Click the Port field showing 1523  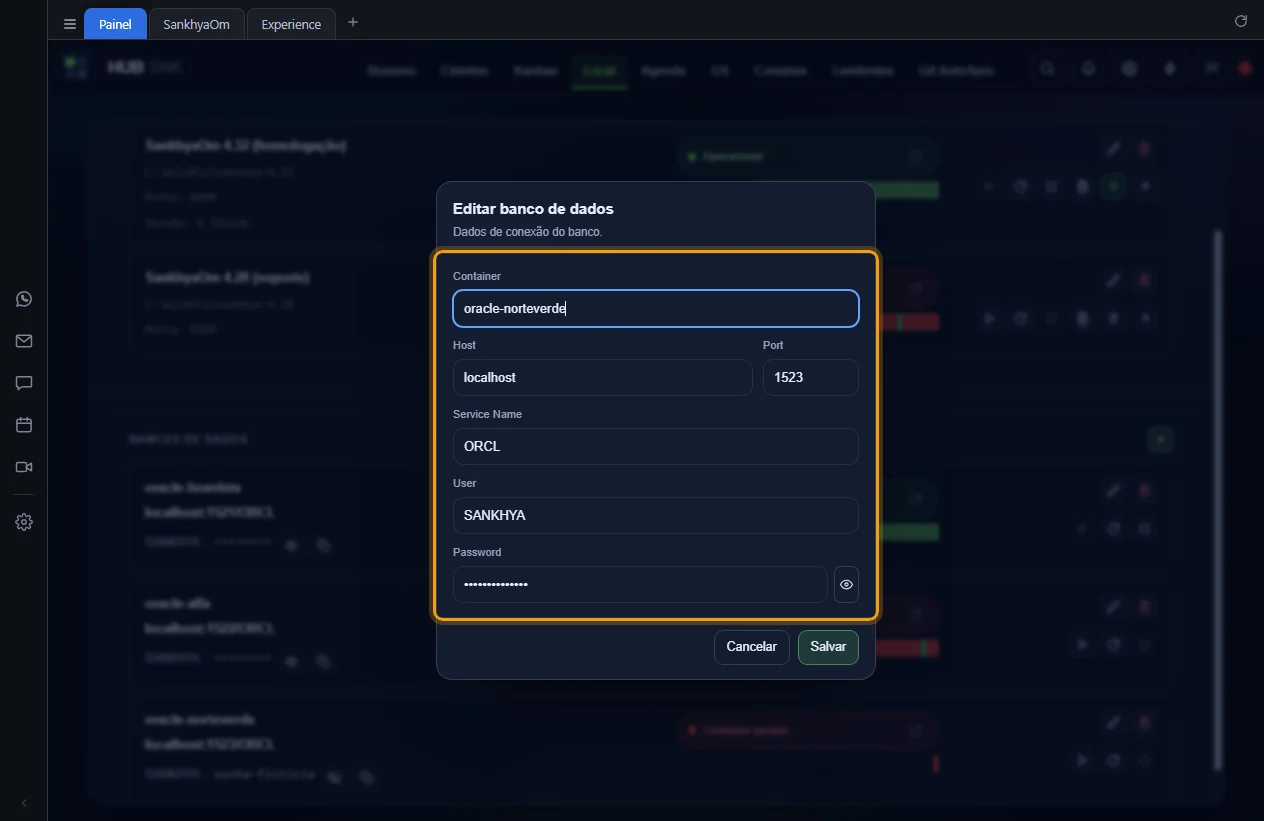pos(811,378)
